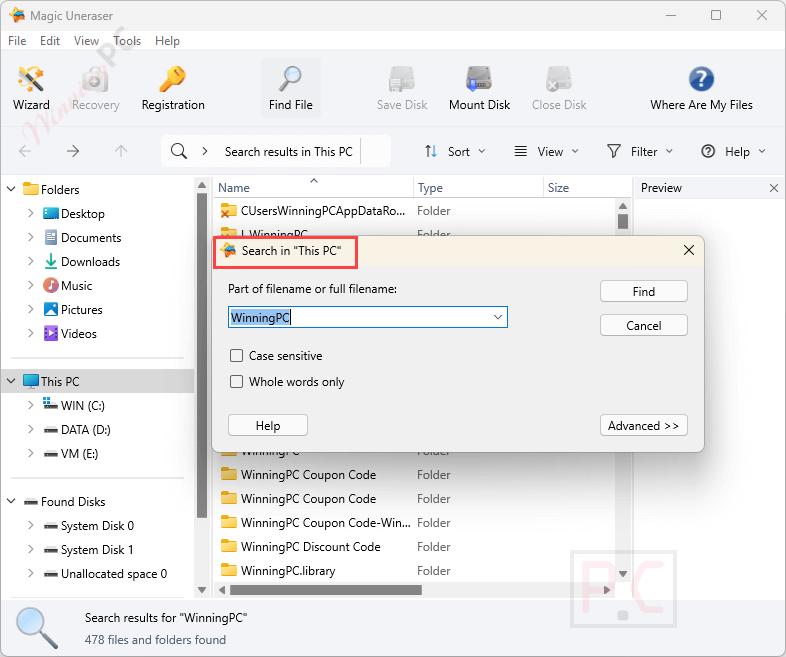The height and width of the screenshot is (657, 786).
Task: Go forward with the right arrow
Action: pos(73,151)
